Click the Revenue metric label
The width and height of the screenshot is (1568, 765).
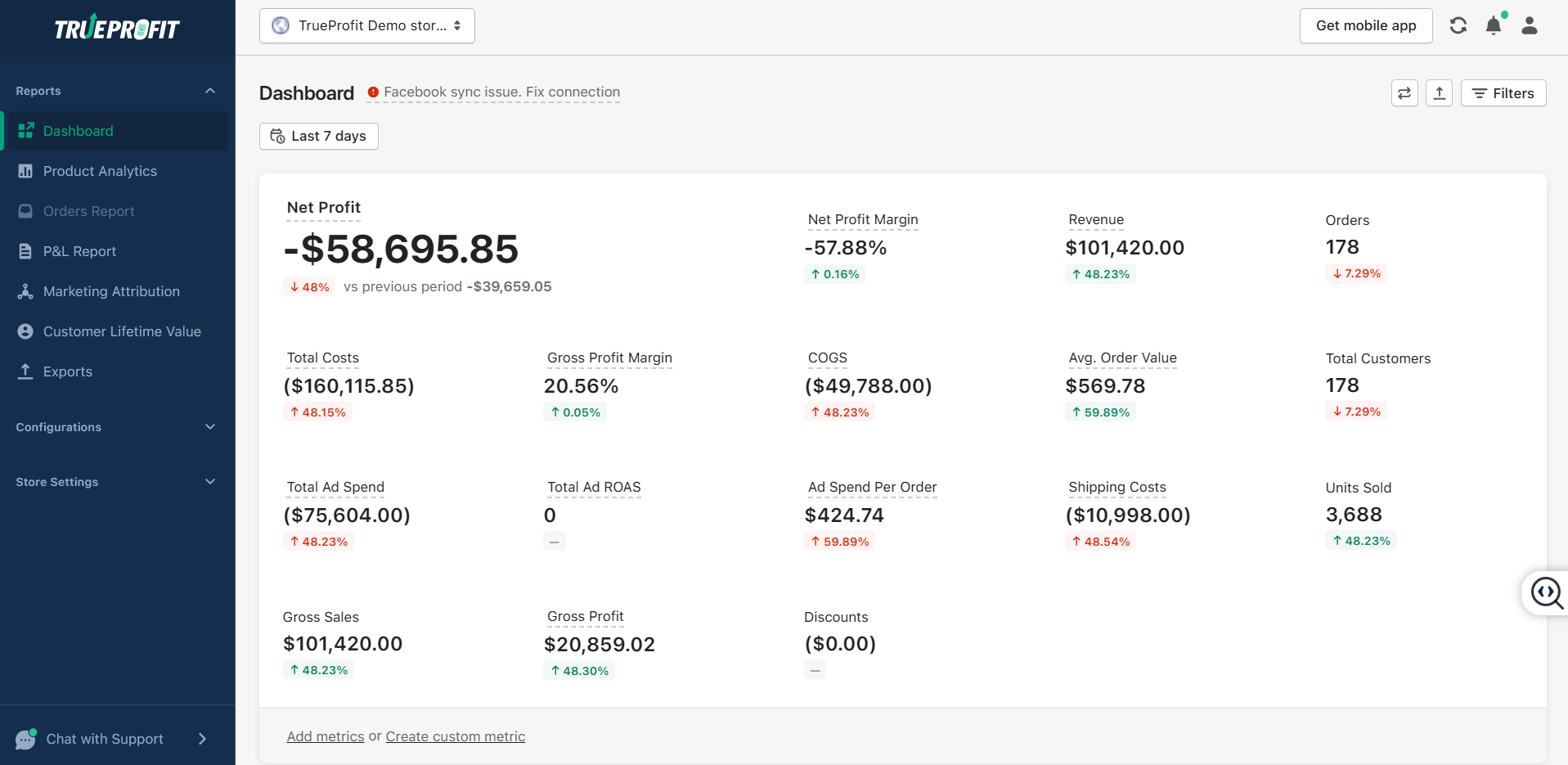coord(1096,219)
